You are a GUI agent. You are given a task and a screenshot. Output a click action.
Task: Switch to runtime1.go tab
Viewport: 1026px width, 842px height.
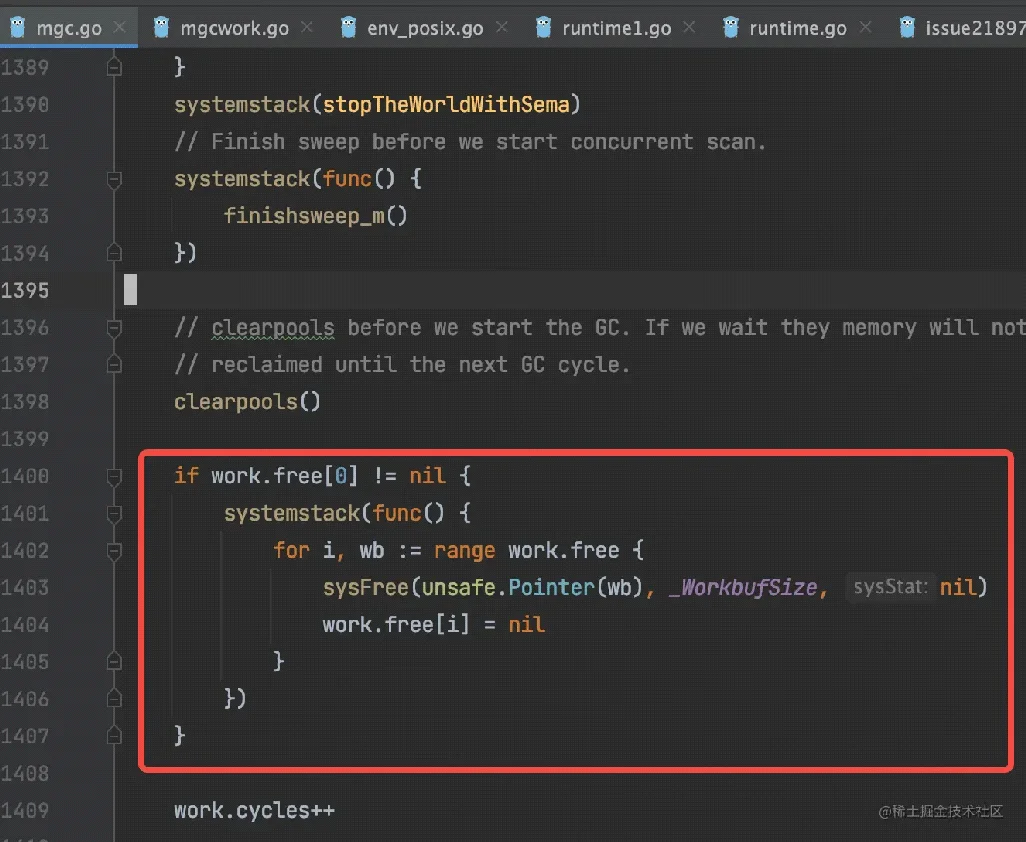pyautogui.click(x=616, y=28)
